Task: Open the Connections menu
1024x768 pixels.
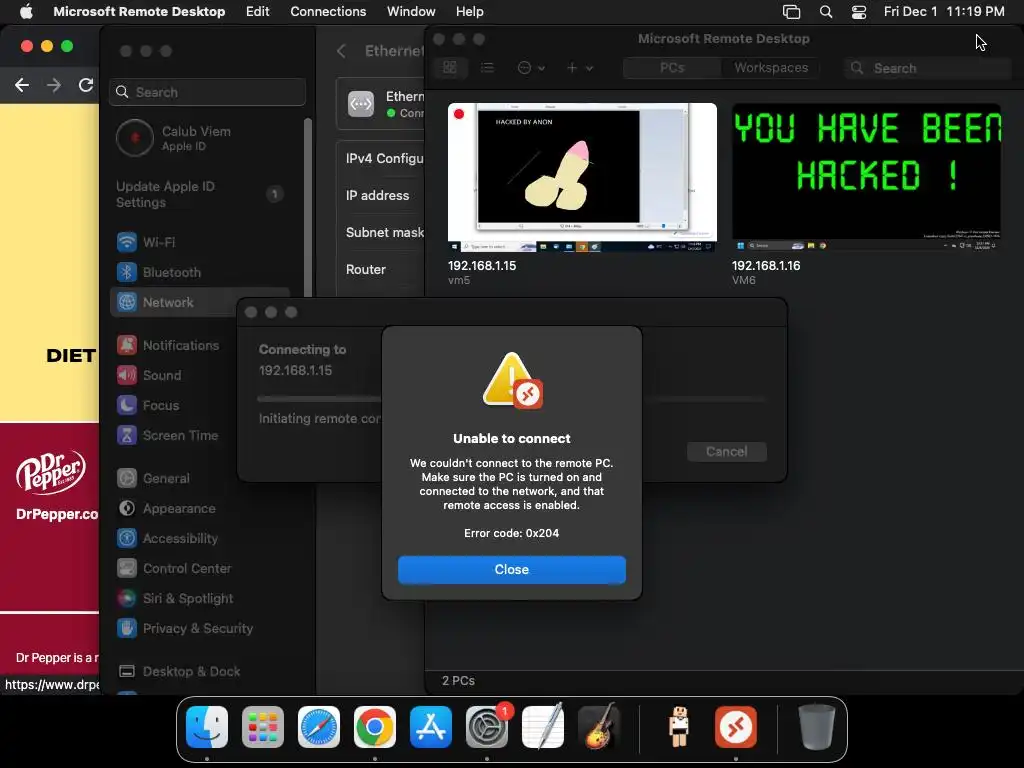Action: pyautogui.click(x=328, y=11)
